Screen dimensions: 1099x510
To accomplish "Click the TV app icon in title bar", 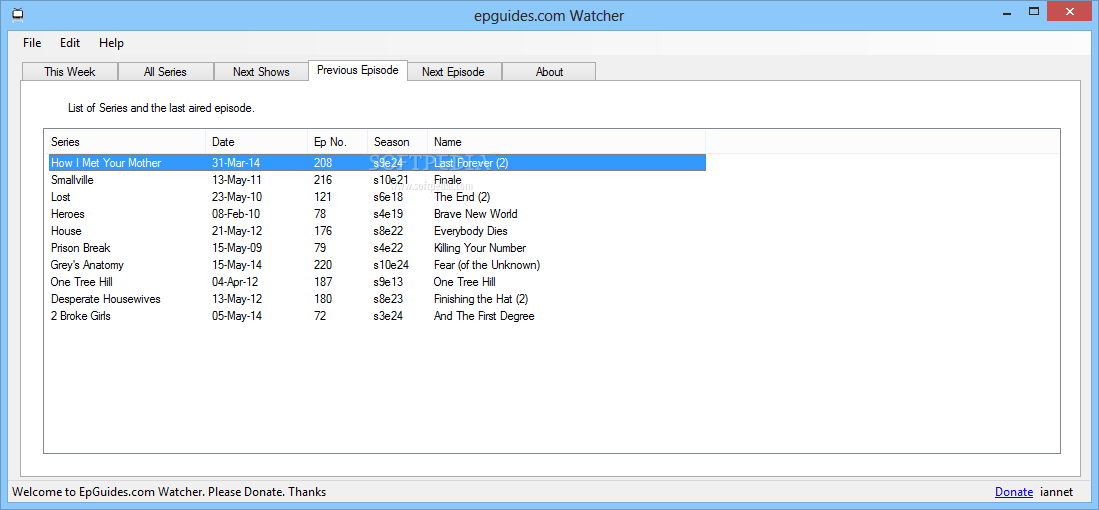I will point(18,14).
